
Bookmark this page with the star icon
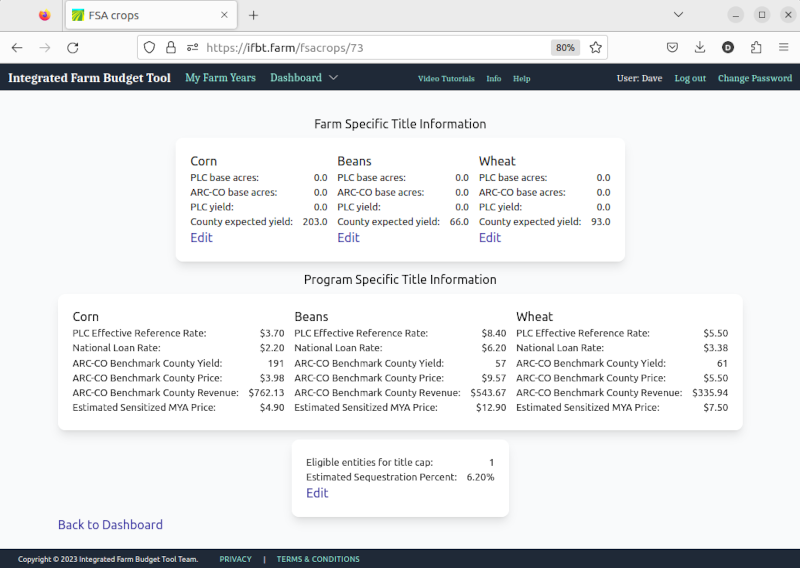595,47
